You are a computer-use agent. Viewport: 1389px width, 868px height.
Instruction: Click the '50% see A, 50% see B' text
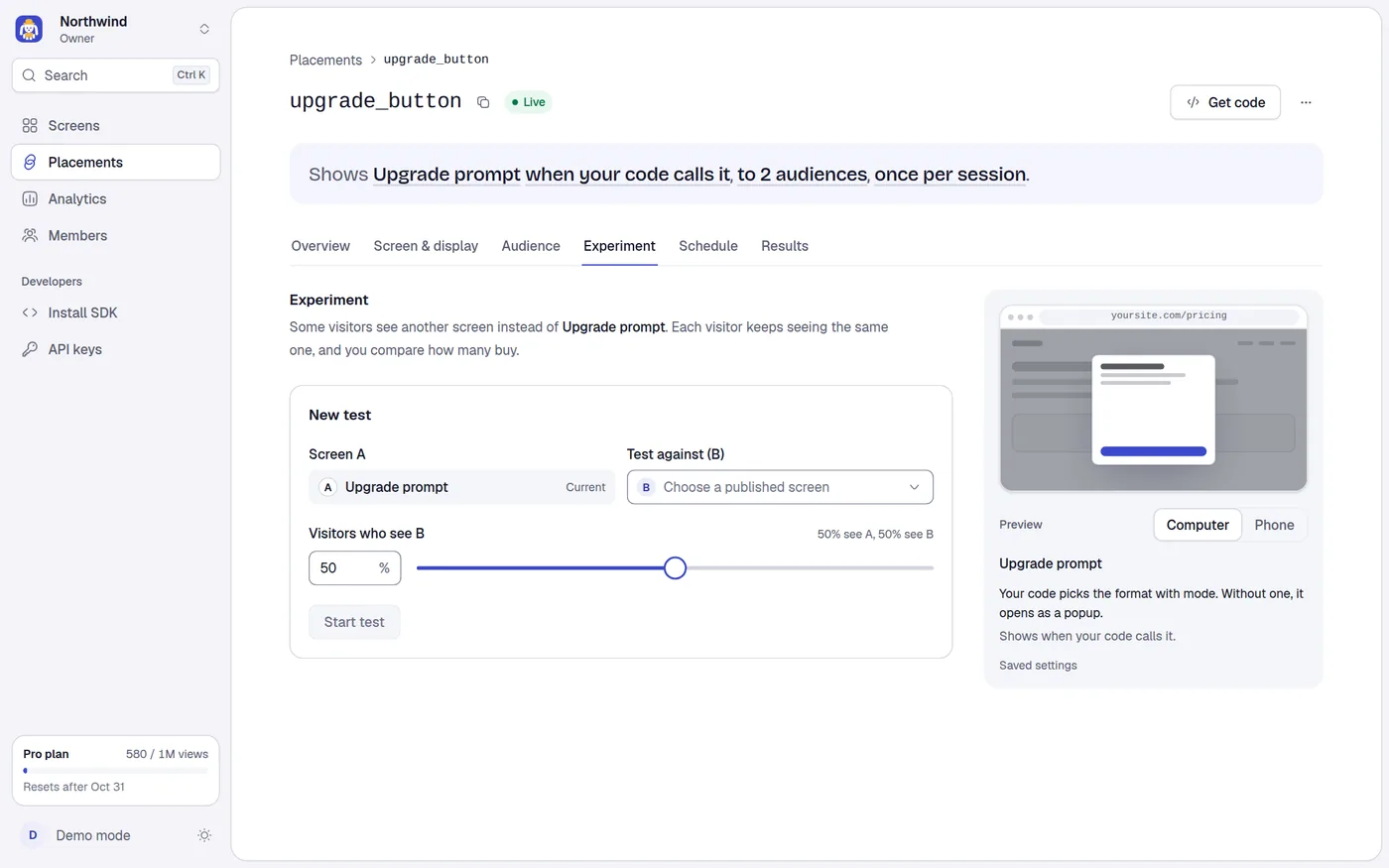click(875, 535)
